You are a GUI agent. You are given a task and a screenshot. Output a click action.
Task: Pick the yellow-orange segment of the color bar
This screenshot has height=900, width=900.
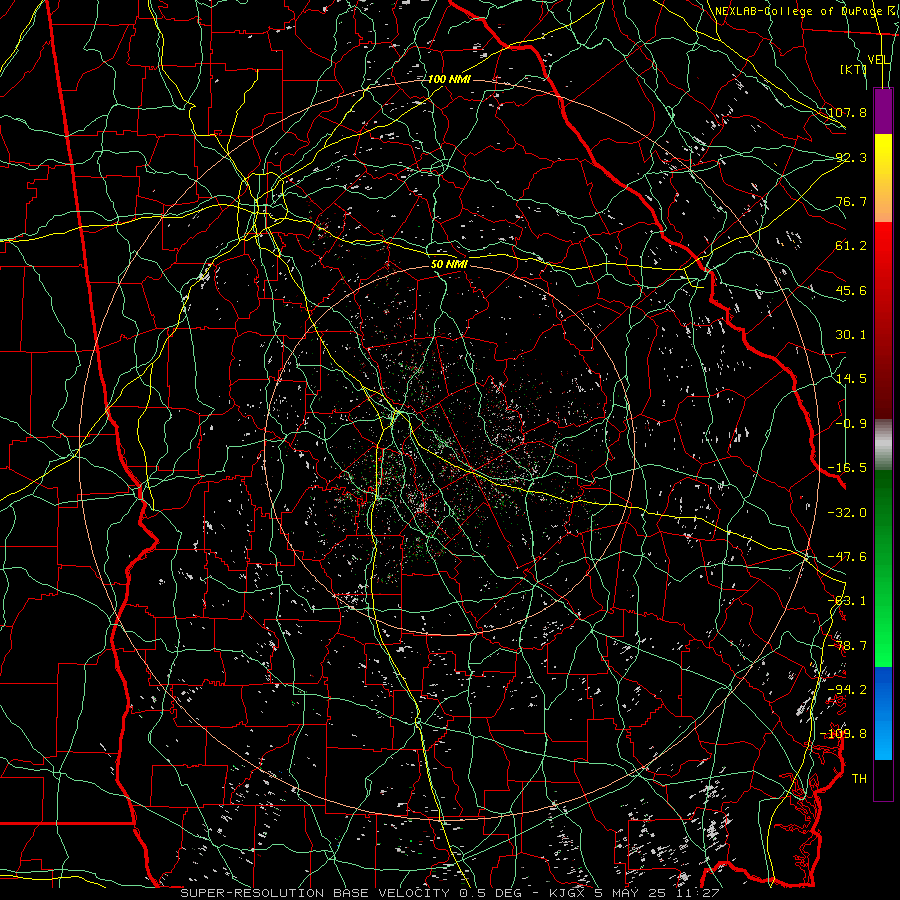(883, 178)
